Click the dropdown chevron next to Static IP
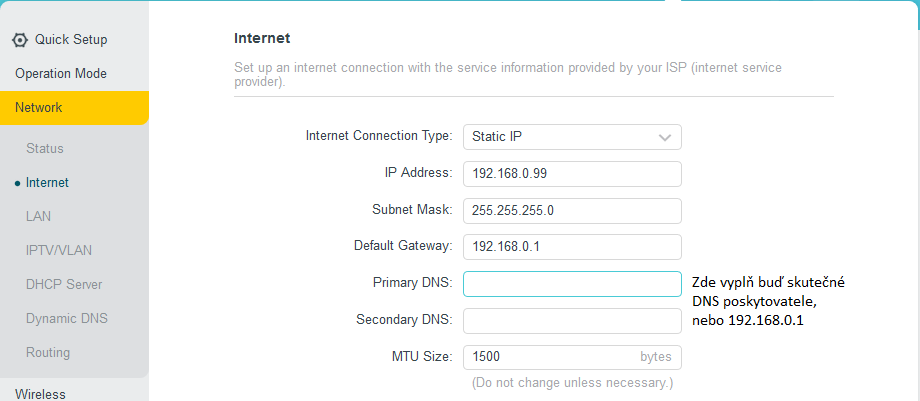The height and width of the screenshot is (401, 920). click(x=665, y=137)
